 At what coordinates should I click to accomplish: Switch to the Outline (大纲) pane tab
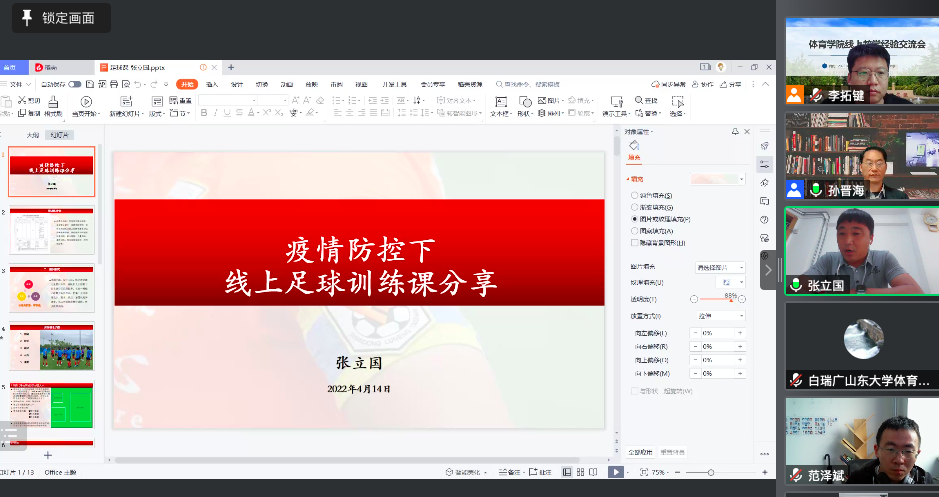pos(33,135)
